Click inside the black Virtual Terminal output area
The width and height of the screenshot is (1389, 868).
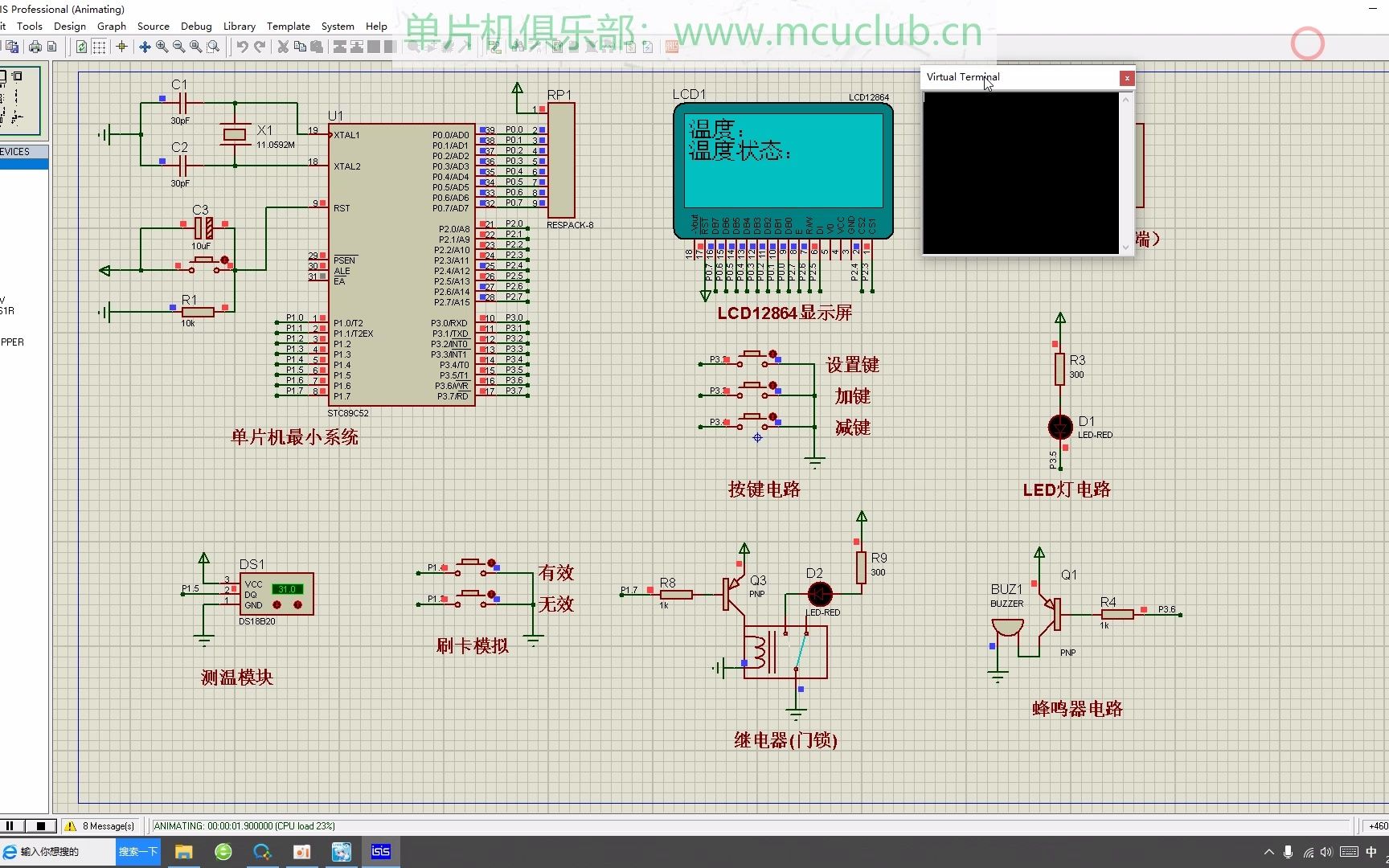coord(1020,173)
